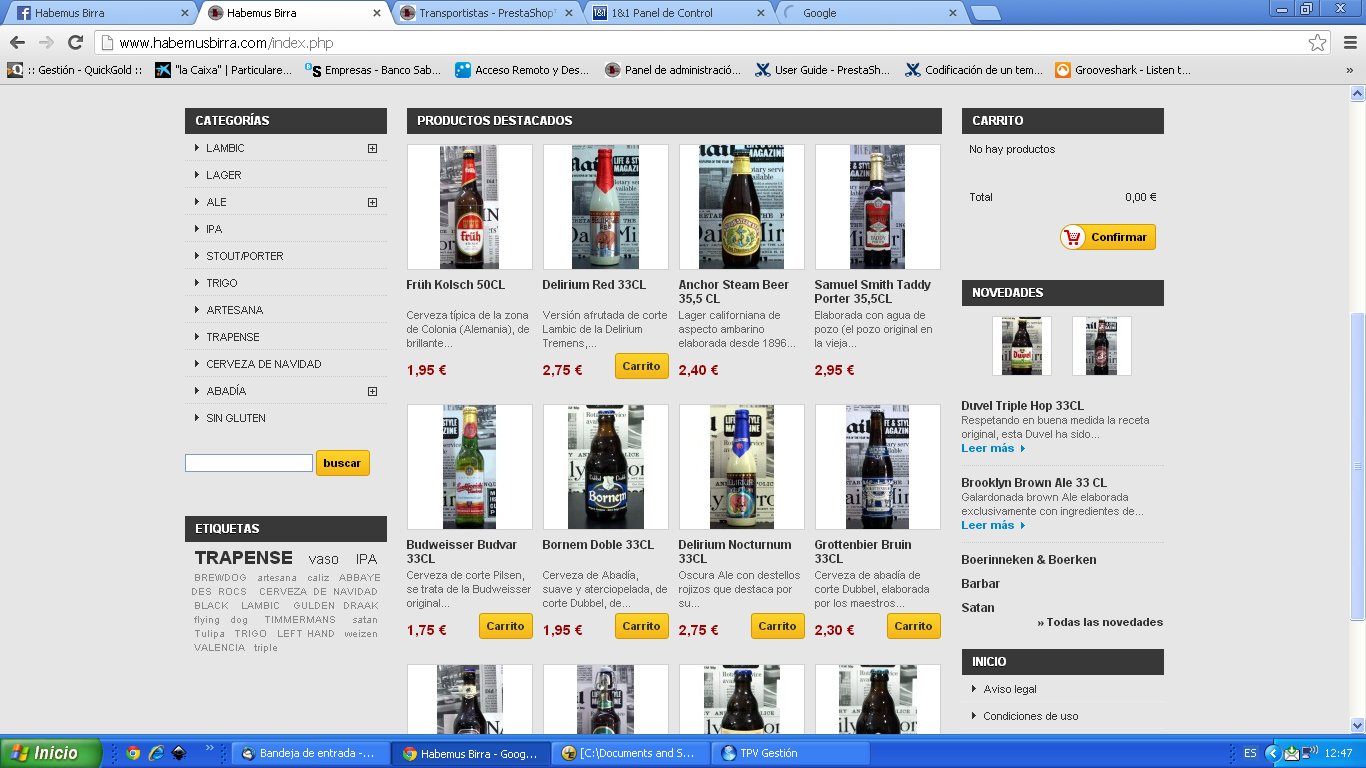Click the Früh Kolsch bottle thumbnail
Screen dimensions: 1366x768
(x=470, y=207)
